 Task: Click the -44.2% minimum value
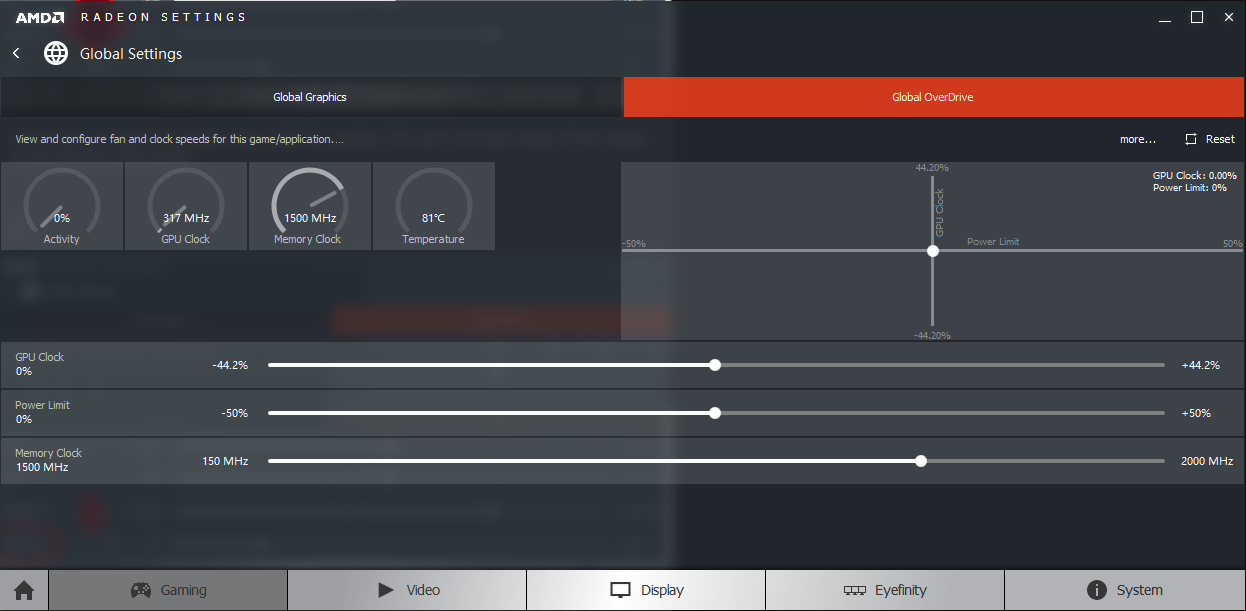(x=230, y=365)
